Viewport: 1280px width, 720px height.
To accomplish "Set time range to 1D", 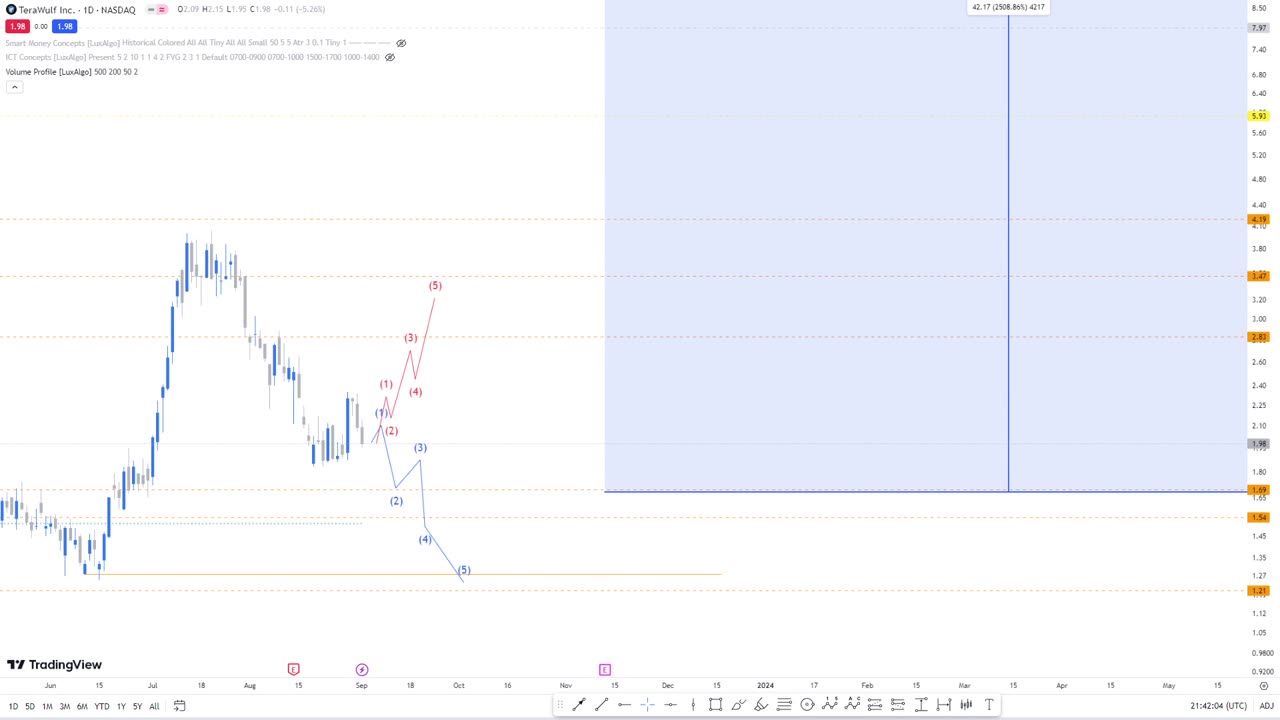I will pos(13,706).
